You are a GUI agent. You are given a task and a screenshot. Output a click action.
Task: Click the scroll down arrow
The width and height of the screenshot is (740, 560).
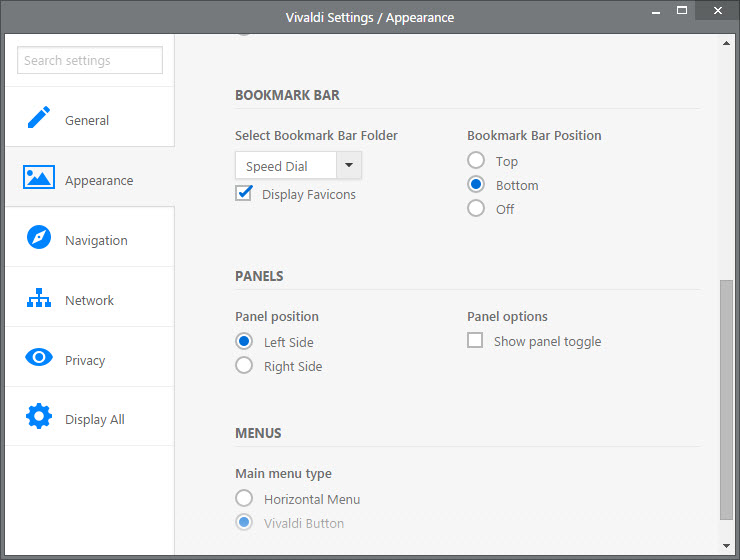click(x=726, y=546)
